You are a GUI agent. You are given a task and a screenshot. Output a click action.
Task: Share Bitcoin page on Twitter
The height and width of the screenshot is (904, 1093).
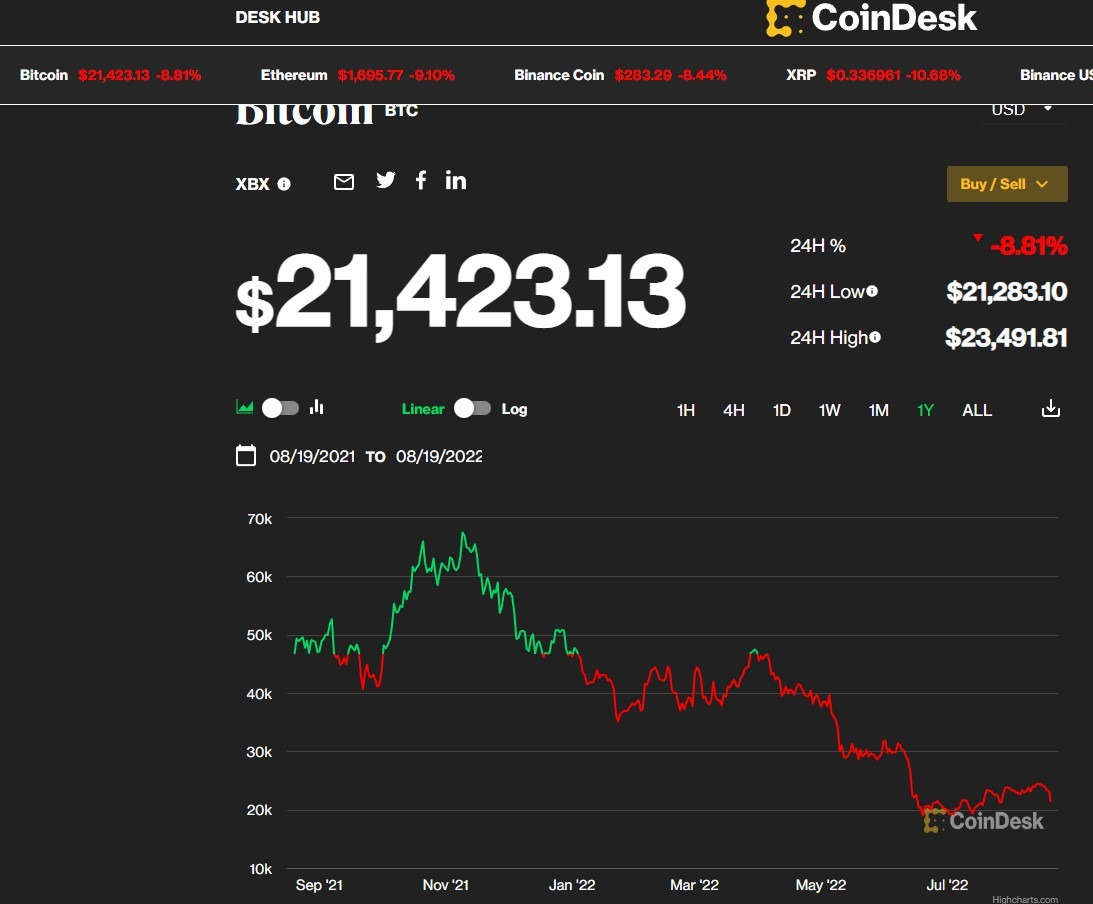[385, 181]
